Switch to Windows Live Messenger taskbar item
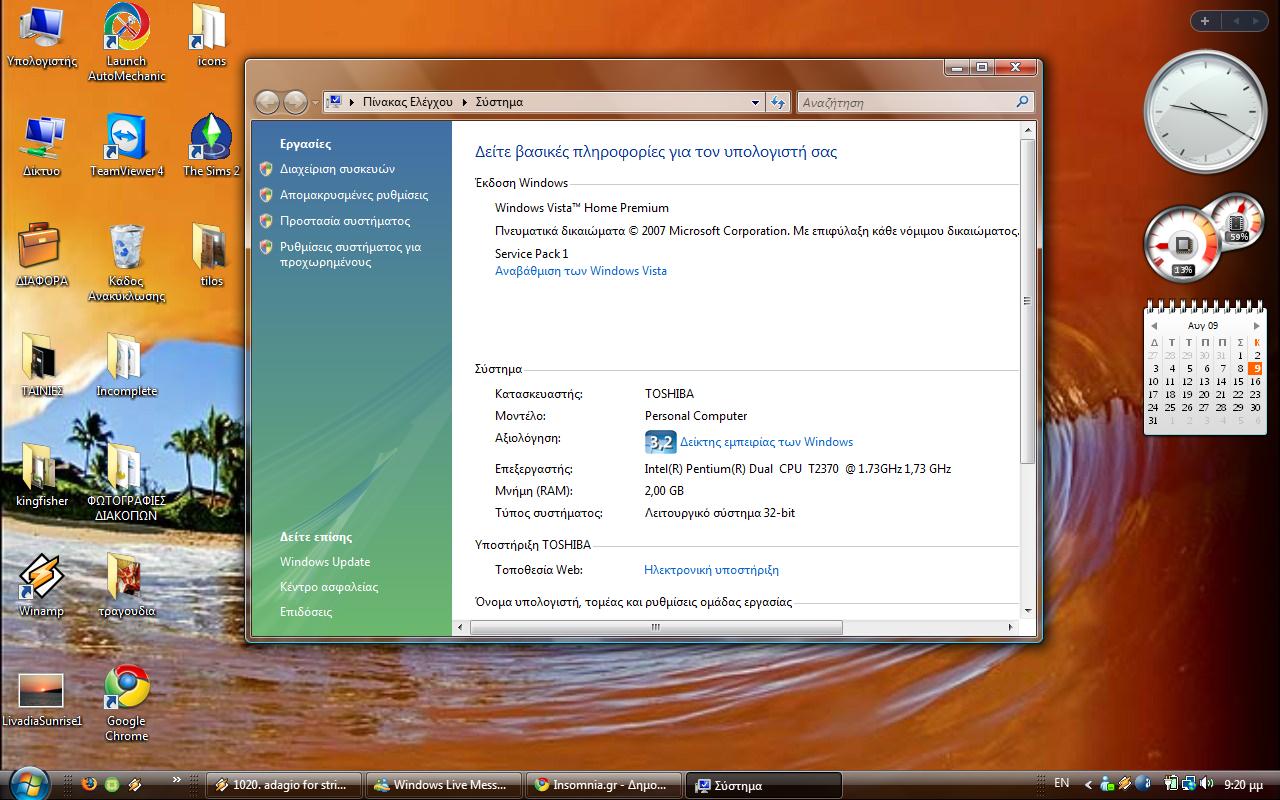This screenshot has height=800, width=1280. (x=445, y=785)
